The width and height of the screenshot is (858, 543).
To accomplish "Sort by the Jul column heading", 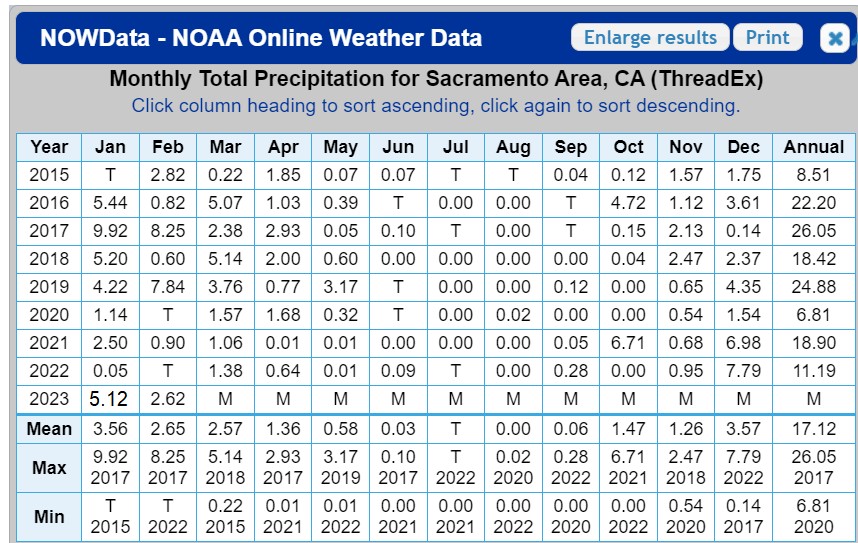I will click(456, 147).
